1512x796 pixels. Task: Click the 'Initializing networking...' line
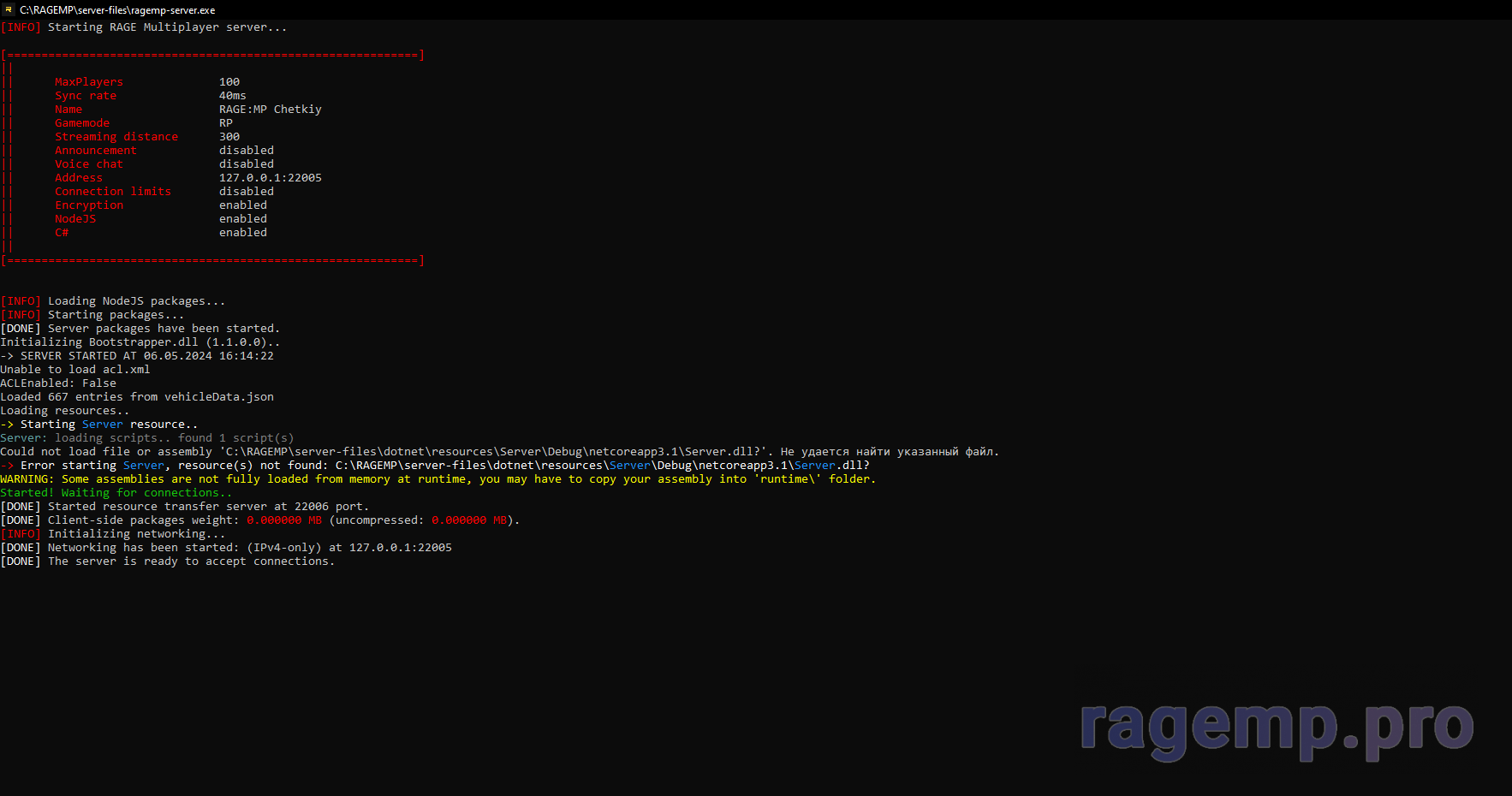click(x=113, y=534)
